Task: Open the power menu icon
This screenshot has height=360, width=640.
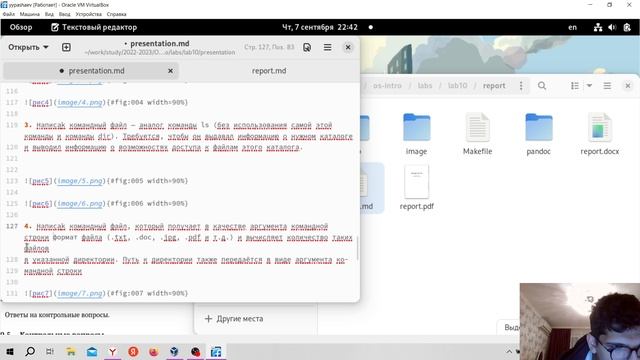Action: tap(627, 27)
